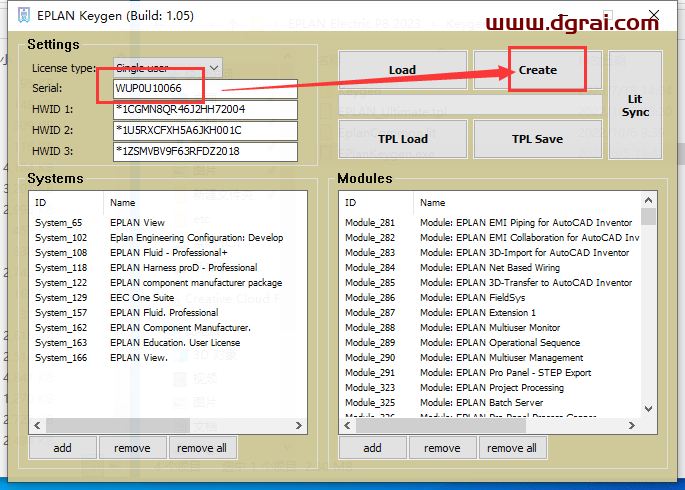Image resolution: width=685 pixels, height=490 pixels.
Task: Select Module_291 Pro Panel STEP Export row
Action: (491, 373)
